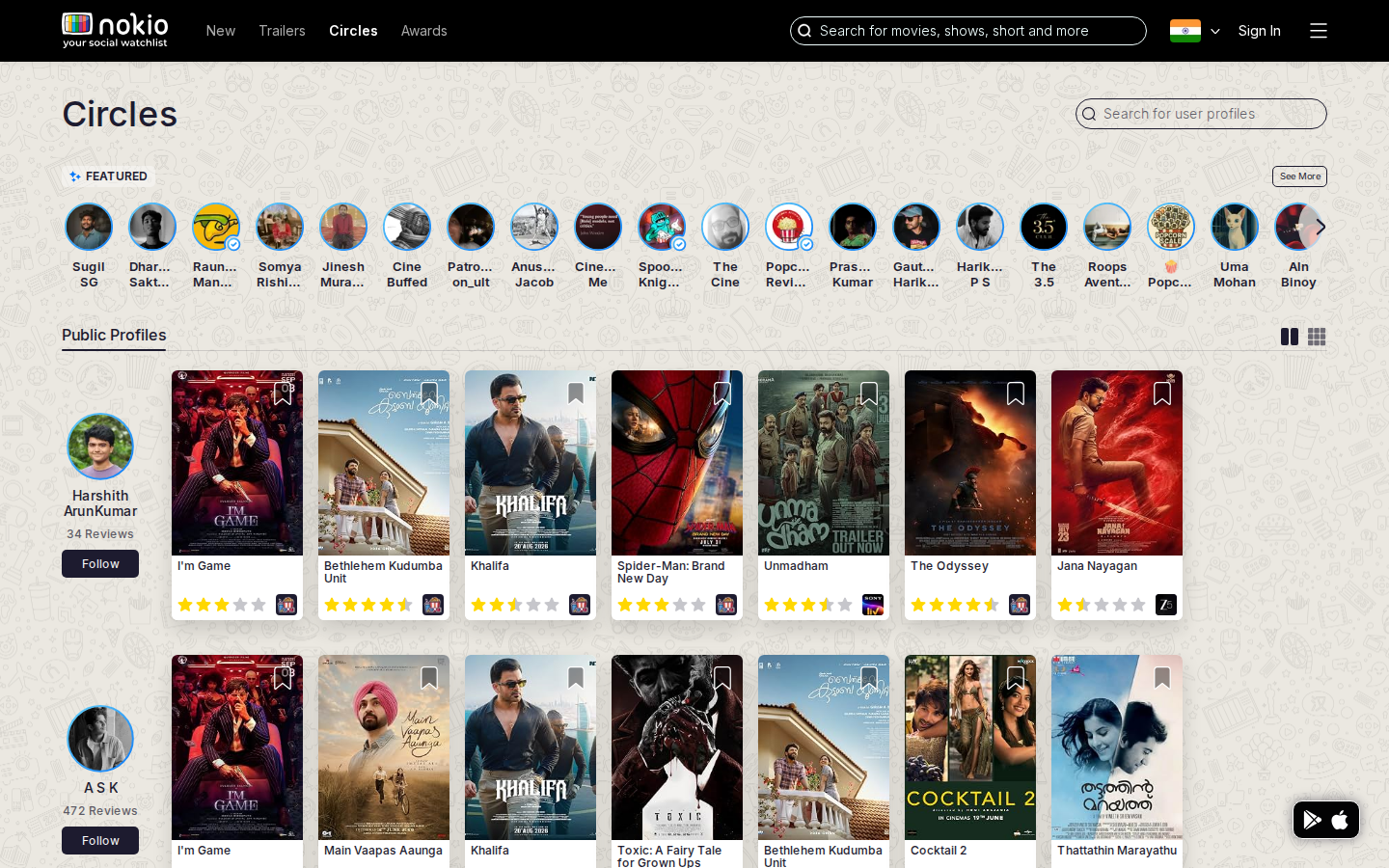The width and height of the screenshot is (1389, 868).
Task: Bookmark the Unmadham movie
Action: tap(869, 393)
